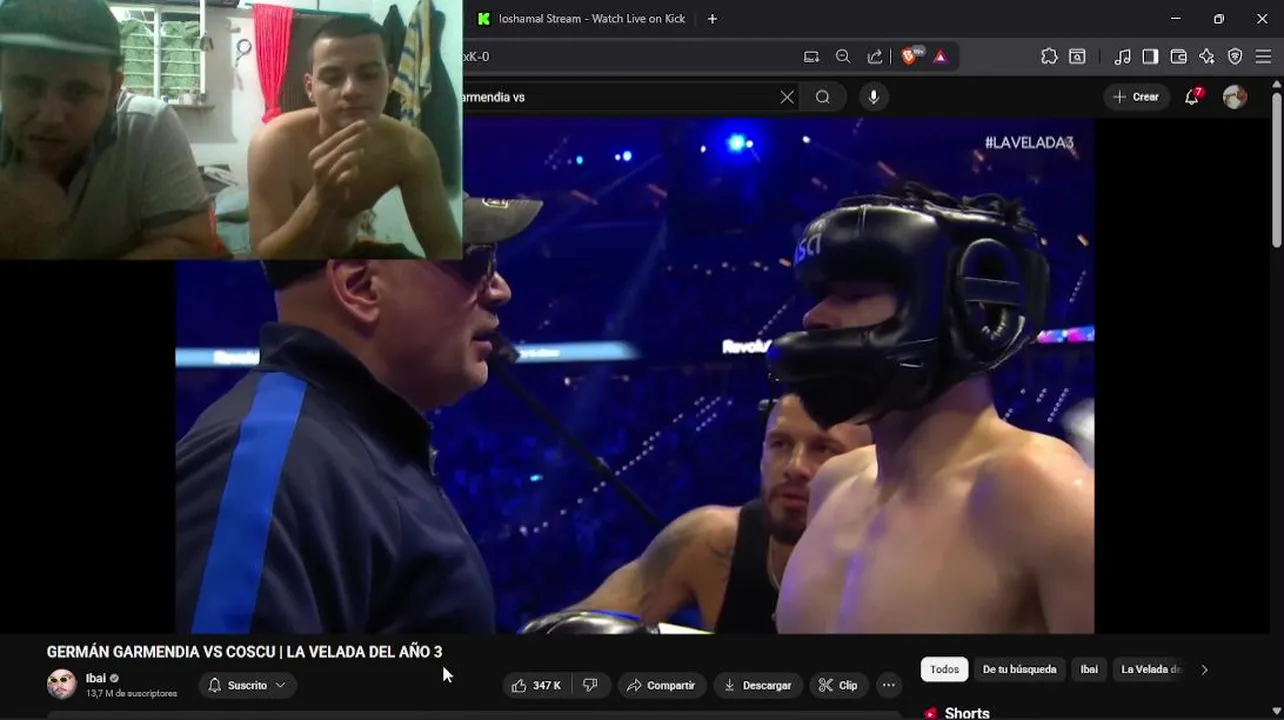This screenshot has width=1284, height=720.
Task: Open the YouTube account avatar menu
Action: point(1235,97)
